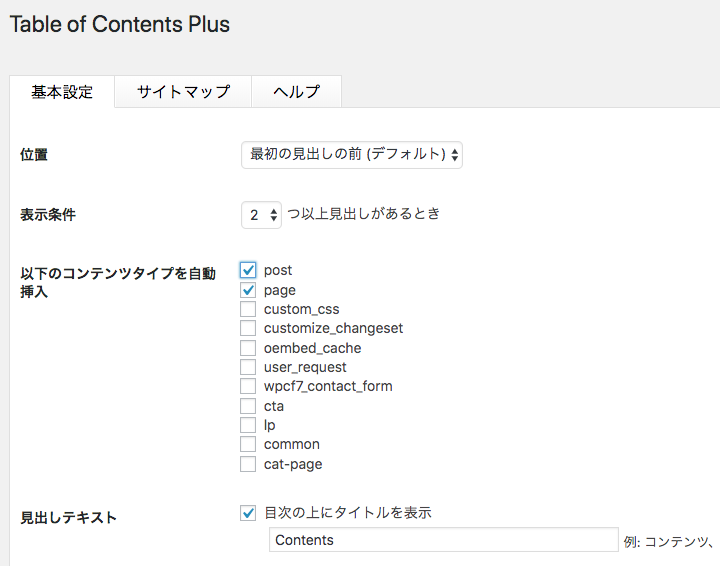Check the cat-page checkbox
720x566 pixels.
tap(249, 464)
